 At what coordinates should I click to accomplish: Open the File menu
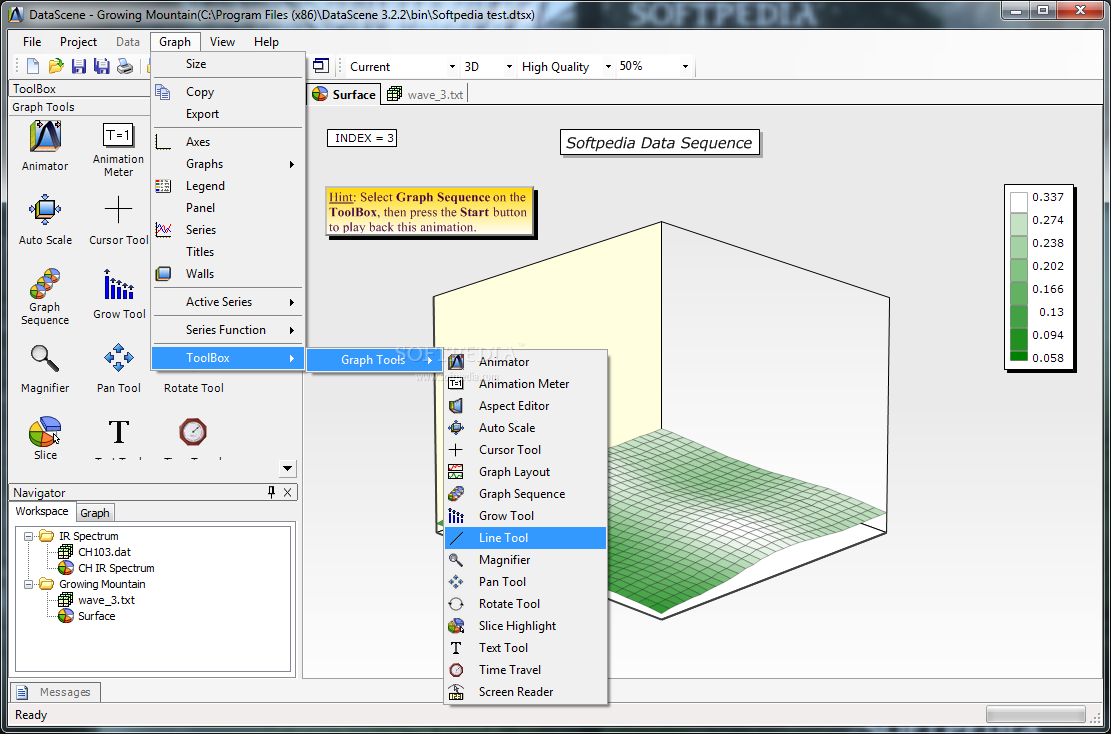[x=32, y=42]
